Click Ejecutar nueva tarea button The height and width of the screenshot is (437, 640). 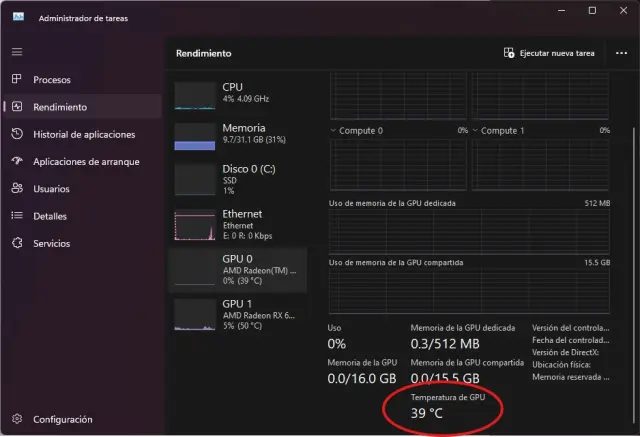550,53
